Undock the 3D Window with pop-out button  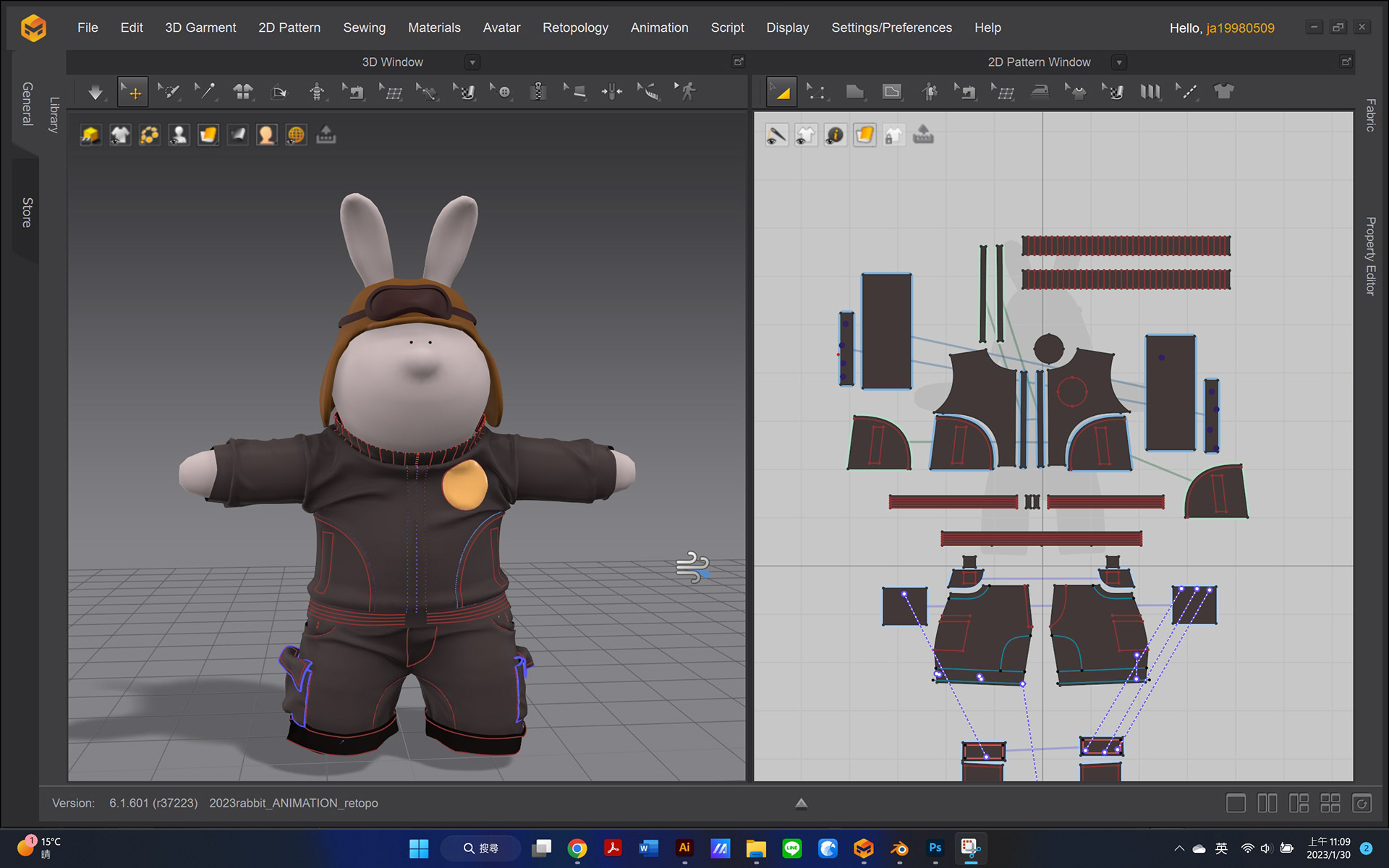point(739,62)
